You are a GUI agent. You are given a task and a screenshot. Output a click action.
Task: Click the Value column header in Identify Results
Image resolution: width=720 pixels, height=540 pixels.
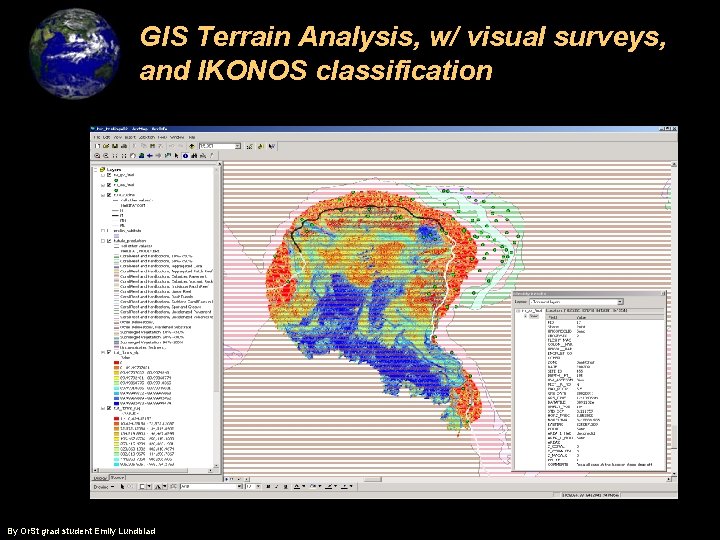tap(619, 317)
